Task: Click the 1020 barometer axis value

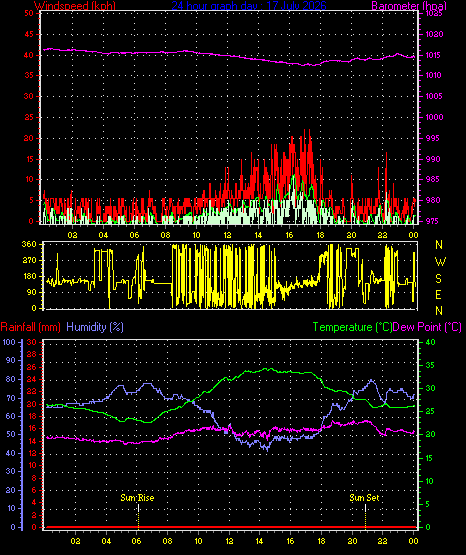Action: pyautogui.click(x=435, y=34)
